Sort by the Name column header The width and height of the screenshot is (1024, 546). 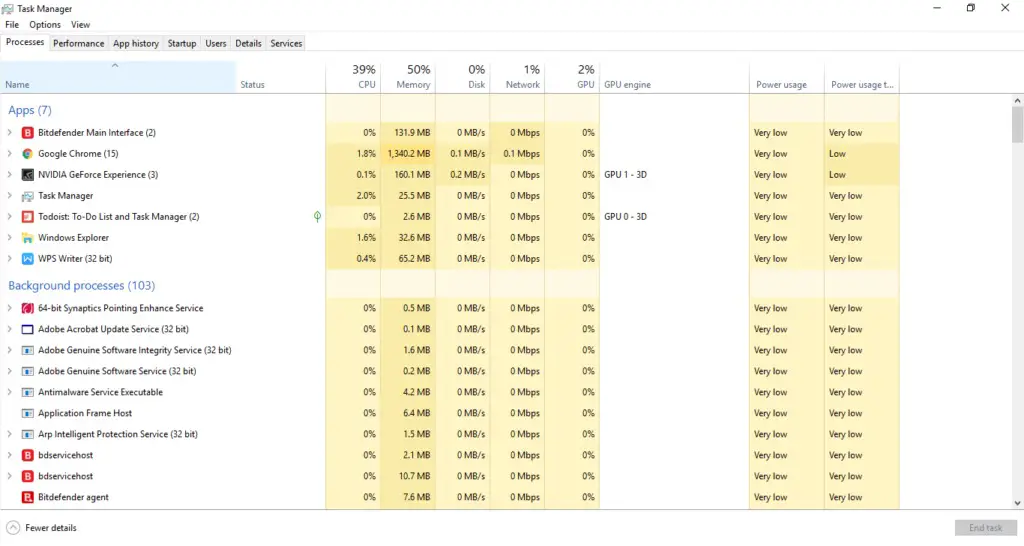pos(118,77)
